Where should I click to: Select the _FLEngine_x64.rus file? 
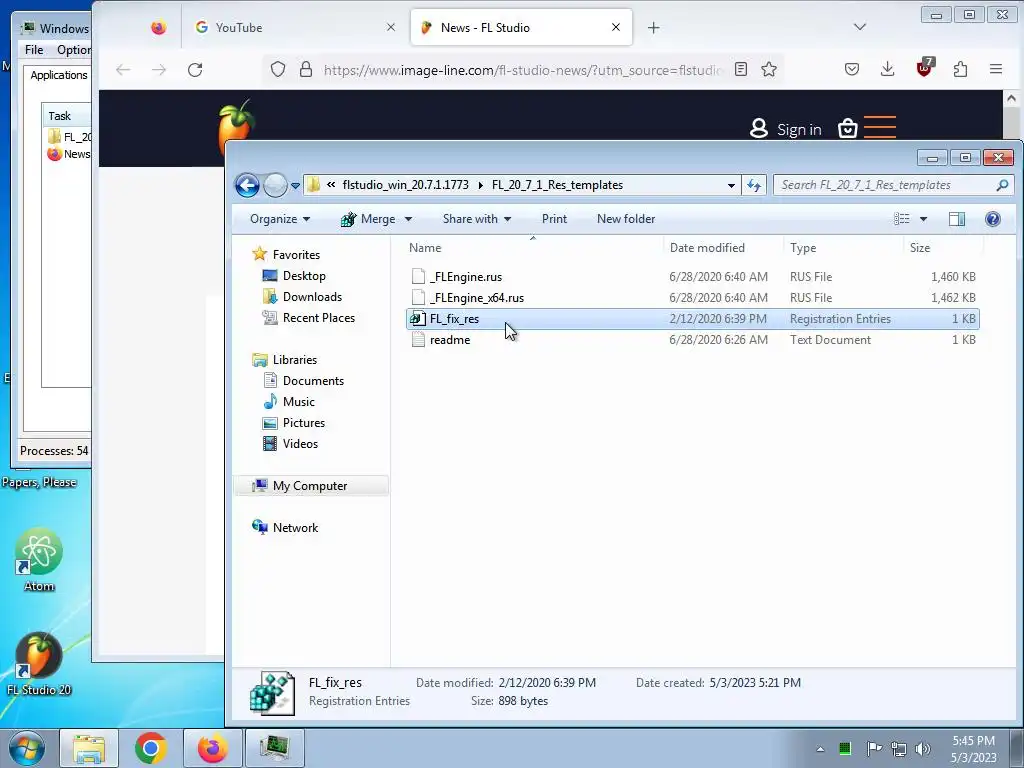coord(692,298)
